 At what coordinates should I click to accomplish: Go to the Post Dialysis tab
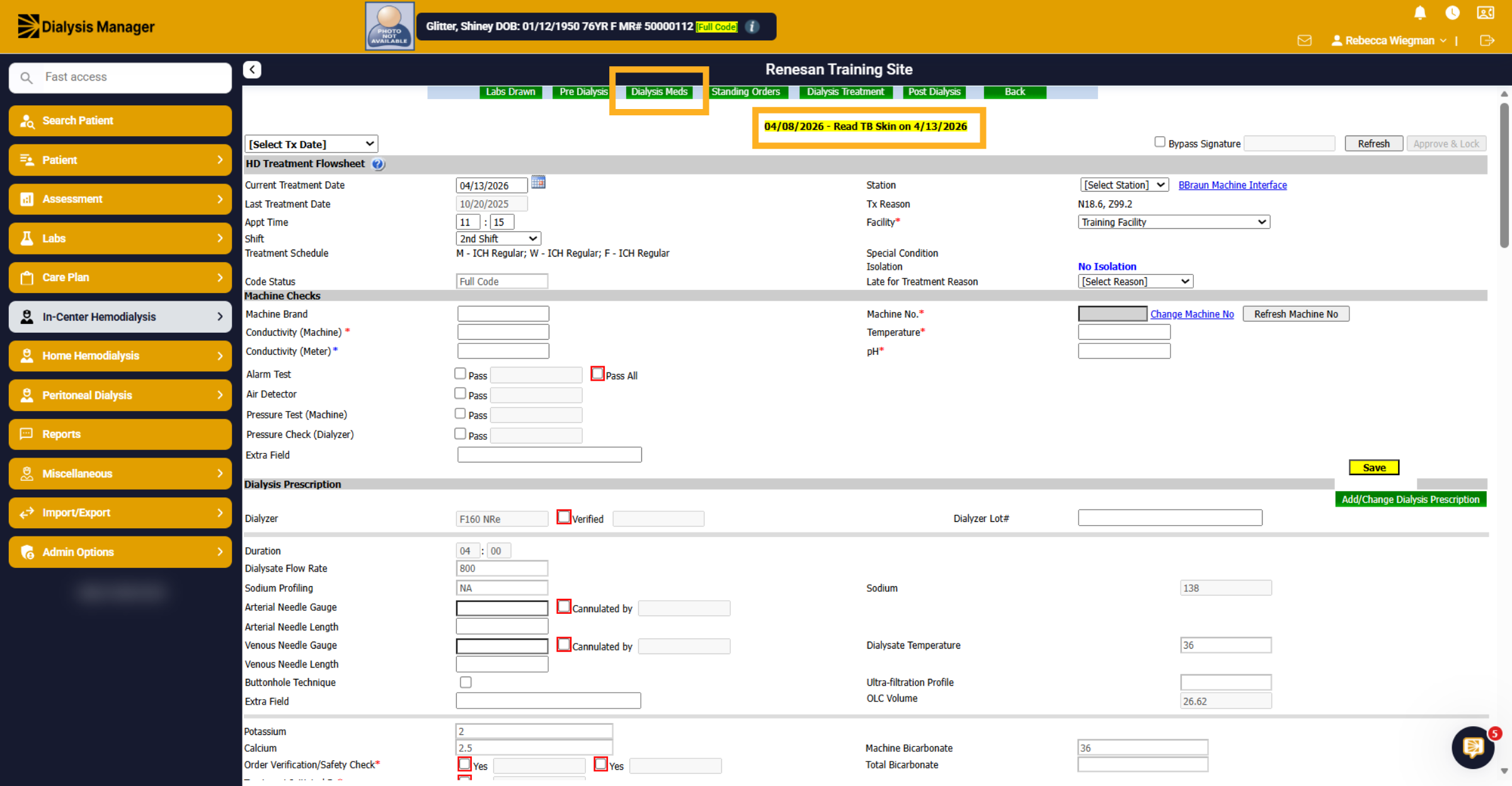[x=934, y=92]
